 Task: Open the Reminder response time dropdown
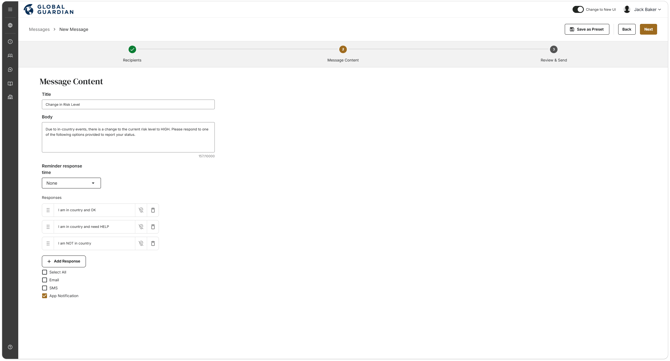pos(71,183)
